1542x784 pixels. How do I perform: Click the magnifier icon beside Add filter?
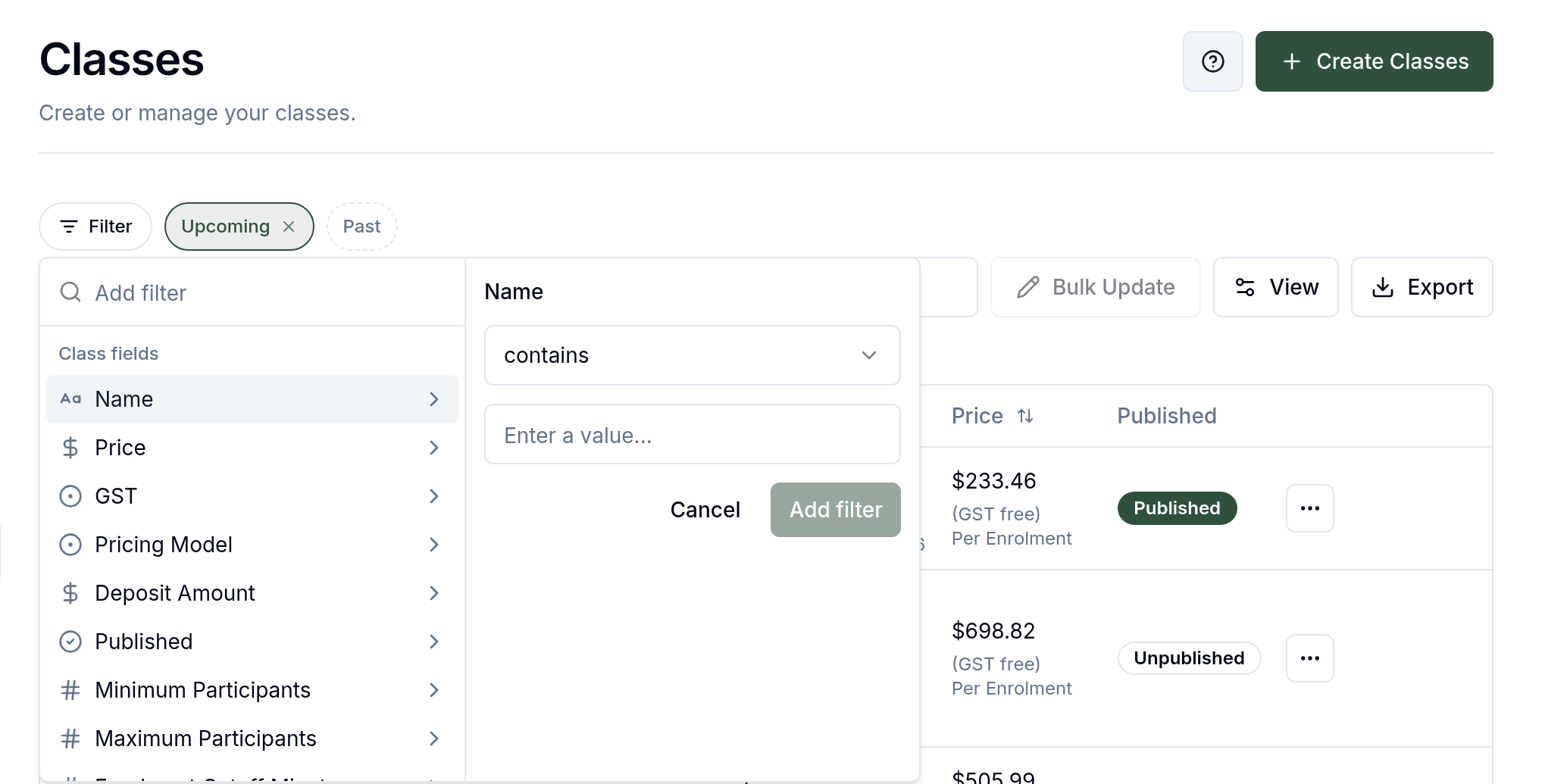(x=70, y=292)
